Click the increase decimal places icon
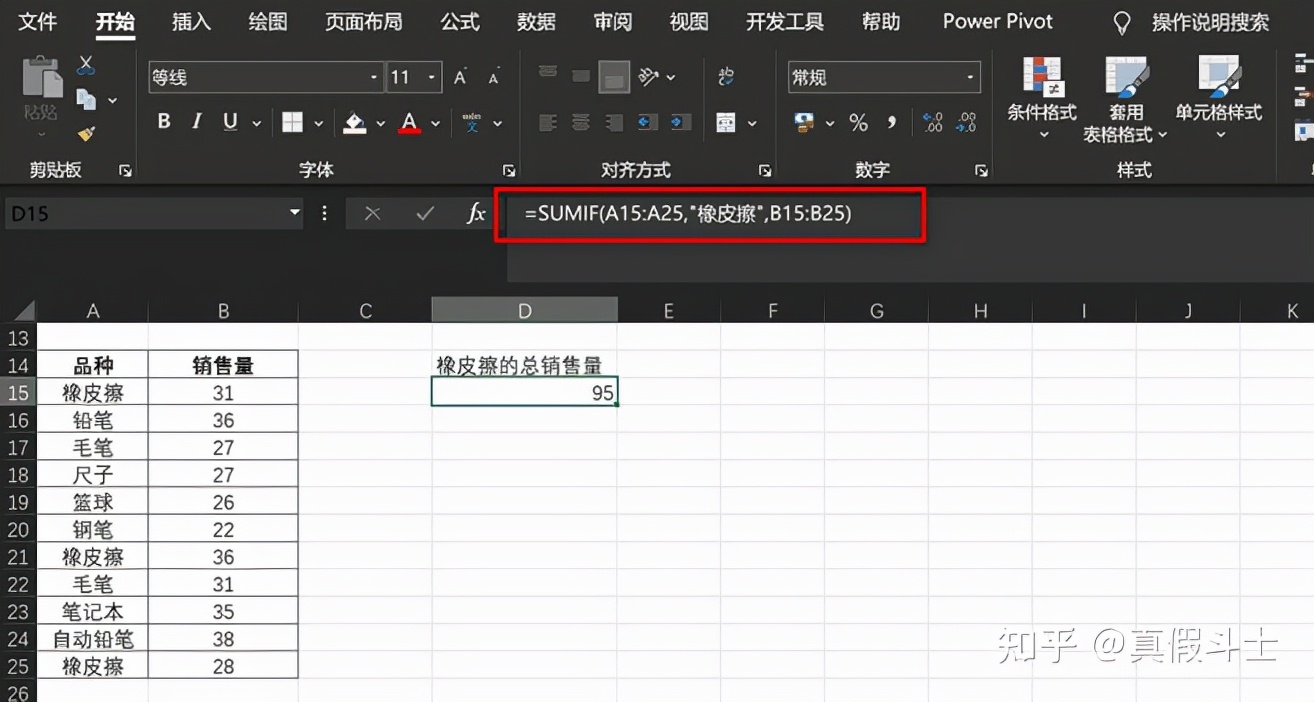Viewport: 1314px width, 702px height. pos(932,122)
